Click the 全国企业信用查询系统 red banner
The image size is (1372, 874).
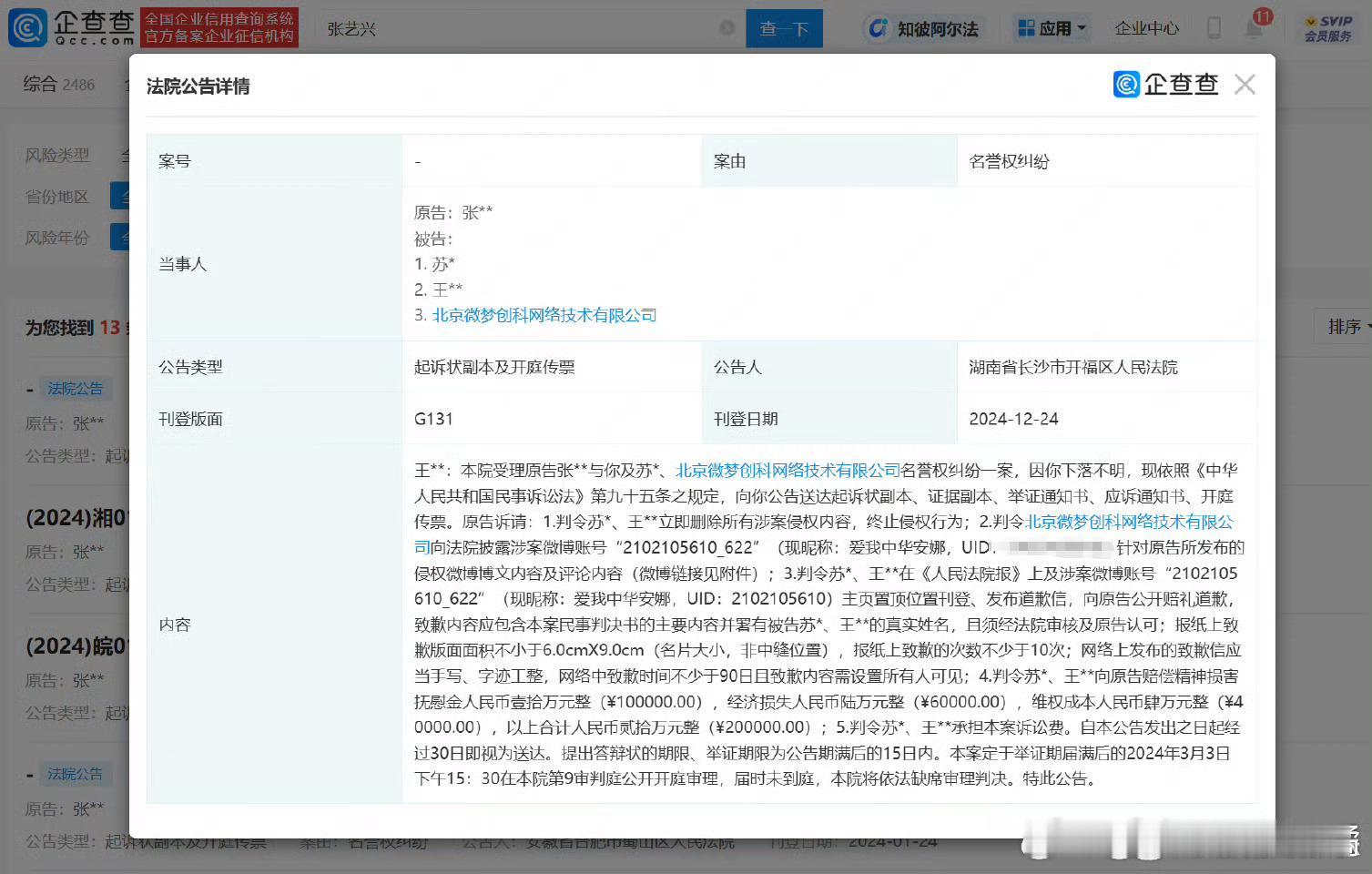tap(221, 27)
